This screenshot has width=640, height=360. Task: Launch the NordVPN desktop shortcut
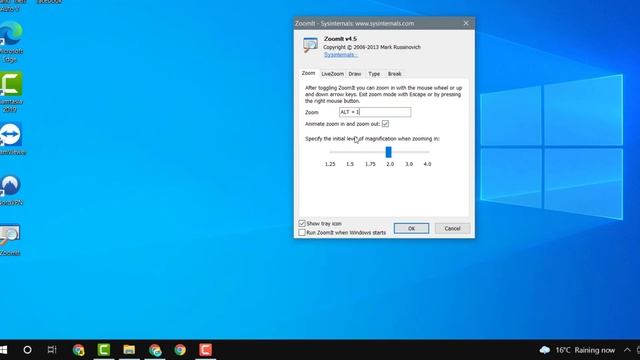11,190
